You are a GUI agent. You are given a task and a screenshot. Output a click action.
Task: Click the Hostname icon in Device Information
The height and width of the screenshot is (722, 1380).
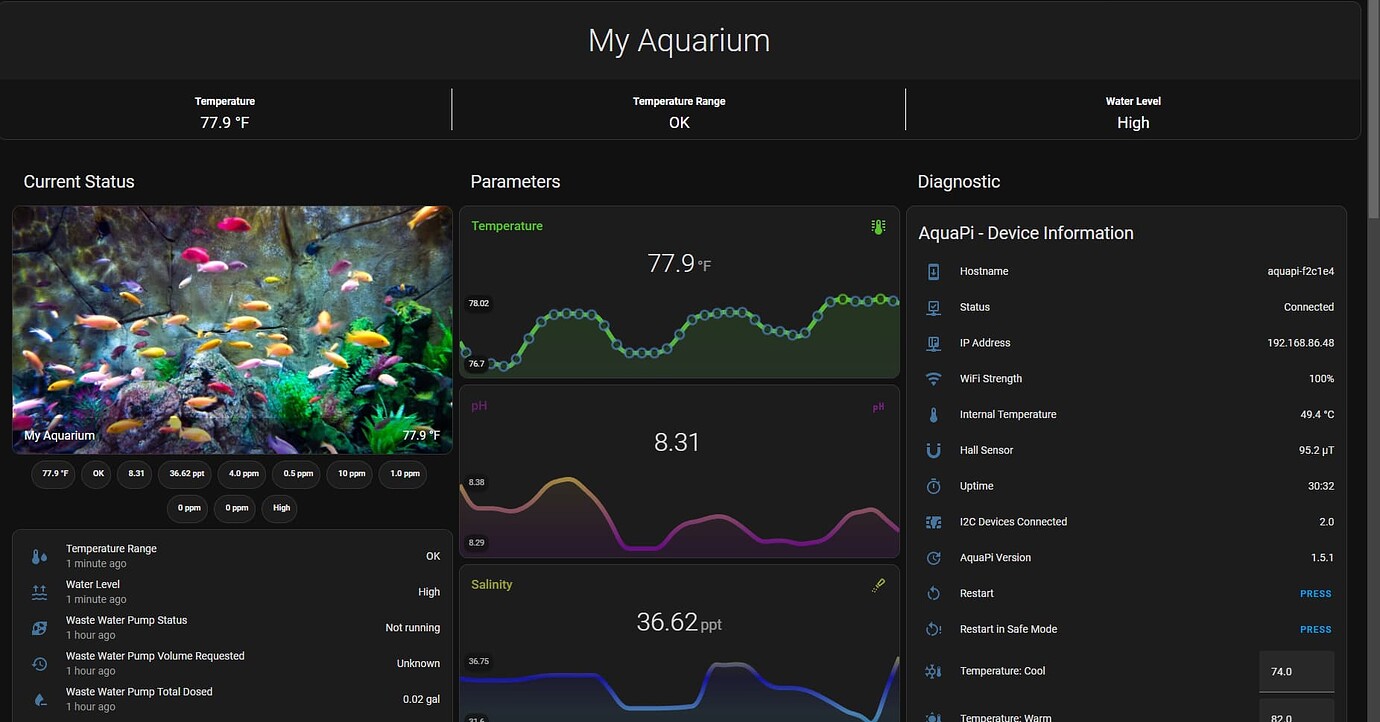point(933,271)
